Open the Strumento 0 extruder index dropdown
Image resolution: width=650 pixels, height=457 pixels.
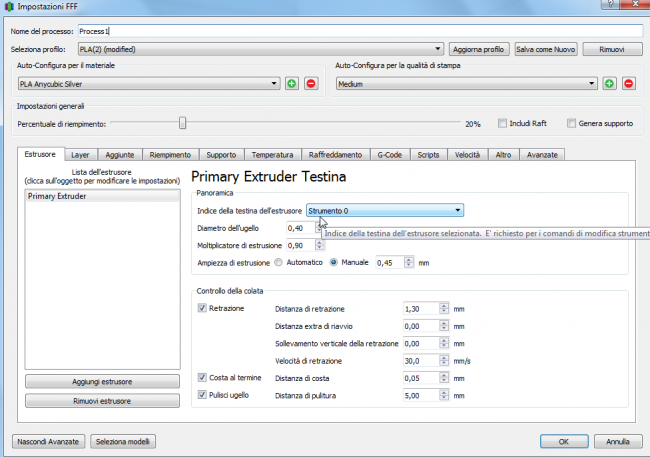coord(385,210)
